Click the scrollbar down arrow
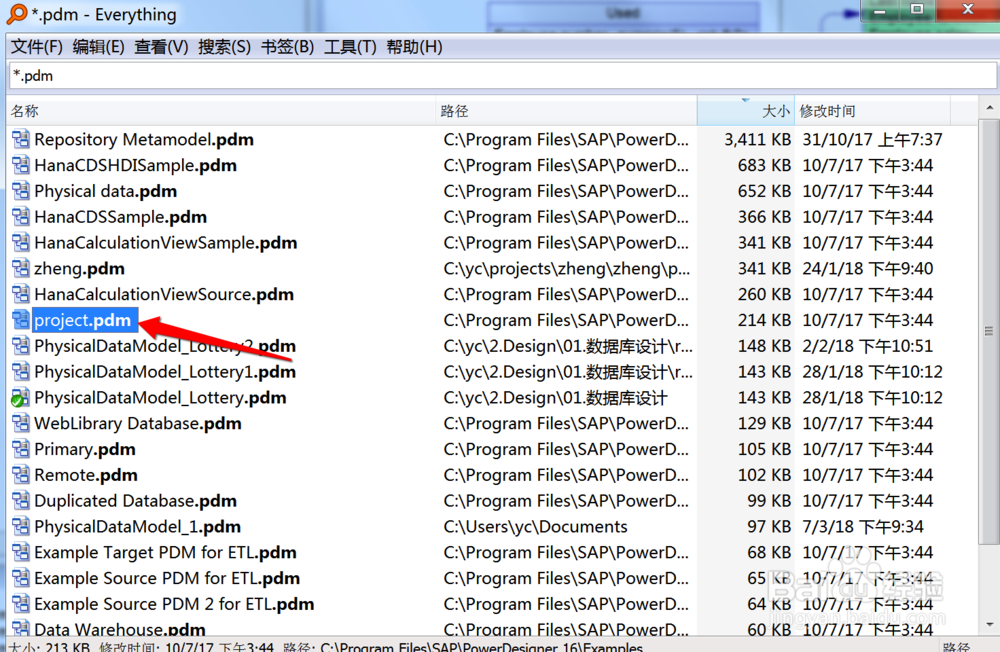 click(x=989, y=625)
